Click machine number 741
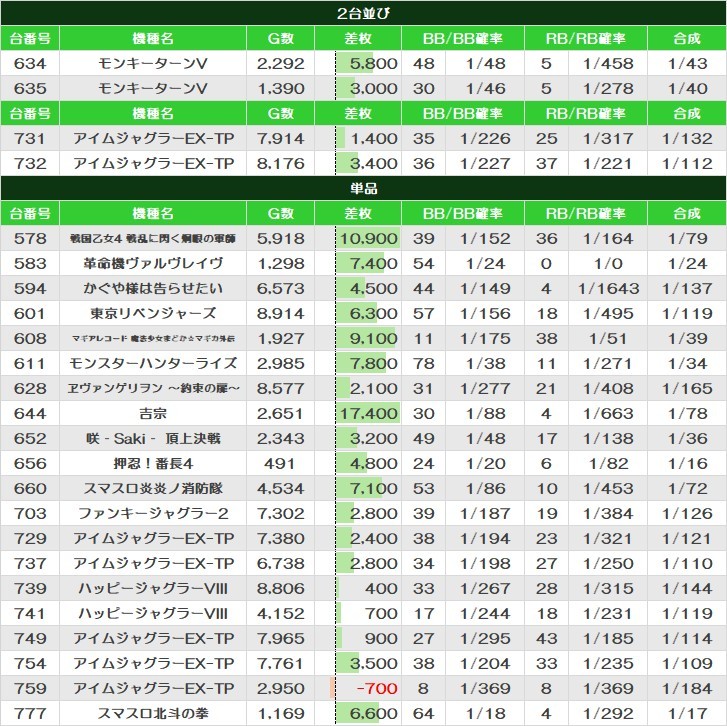The height and width of the screenshot is (726, 727). (x=30, y=613)
